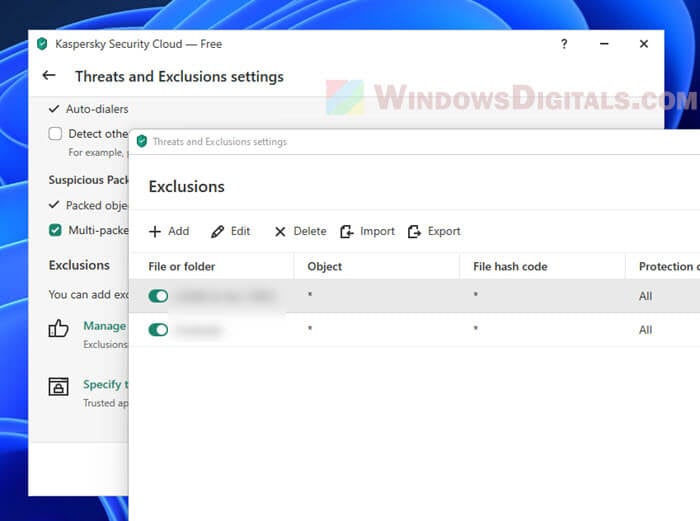700x521 pixels.
Task: Enable the Detect other checkbox
Action: coord(55,133)
